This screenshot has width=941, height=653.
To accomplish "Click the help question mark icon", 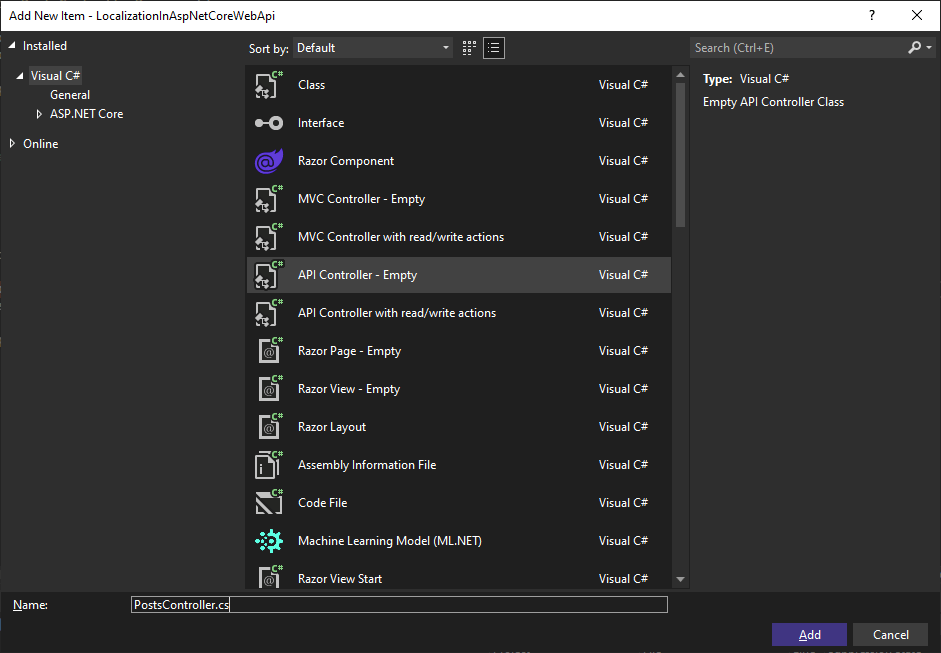I will (871, 16).
